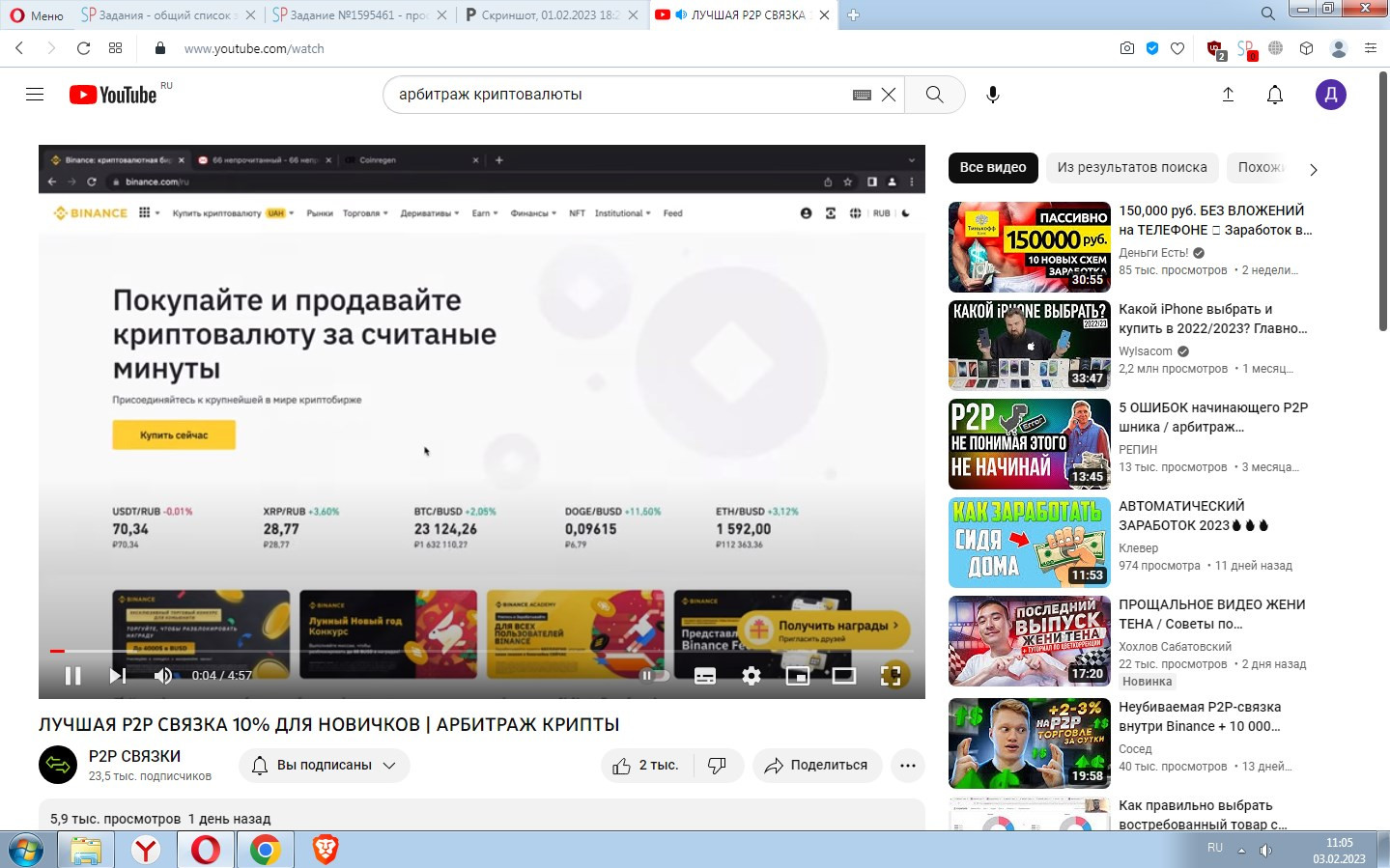Go back in browser history

coord(19,48)
